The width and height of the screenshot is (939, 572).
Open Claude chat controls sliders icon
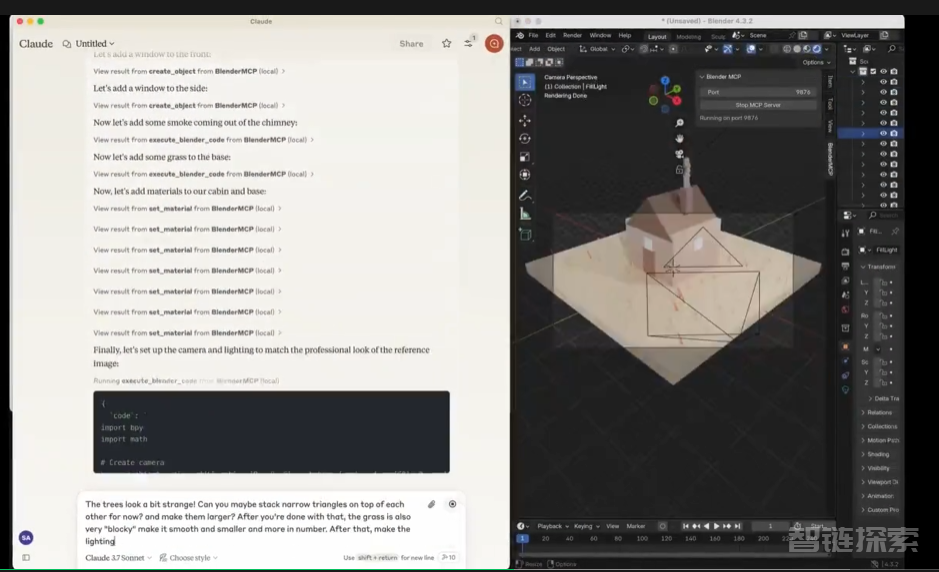coord(468,43)
